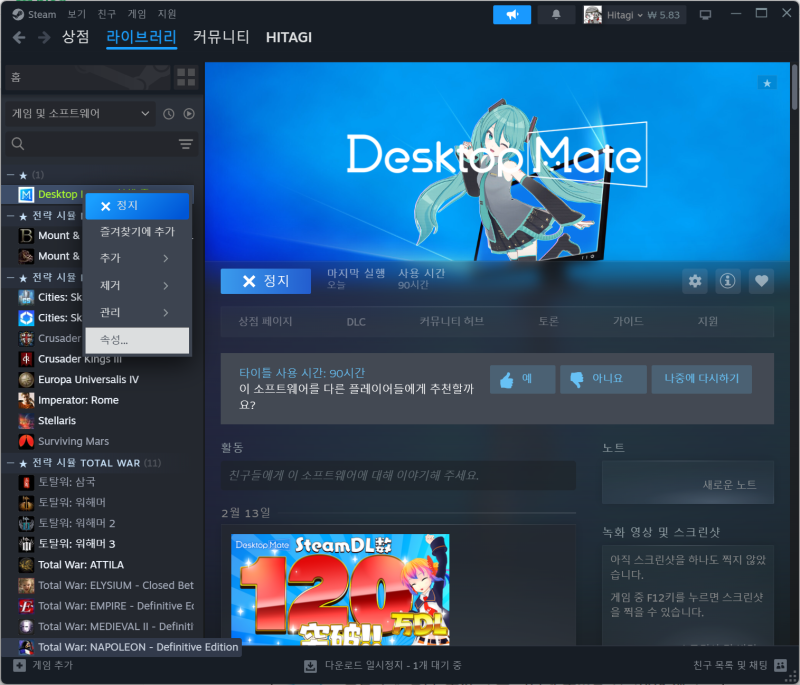Click 나중에 다시하기 button
This screenshot has width=800, height=685.
tap(702, 379)
